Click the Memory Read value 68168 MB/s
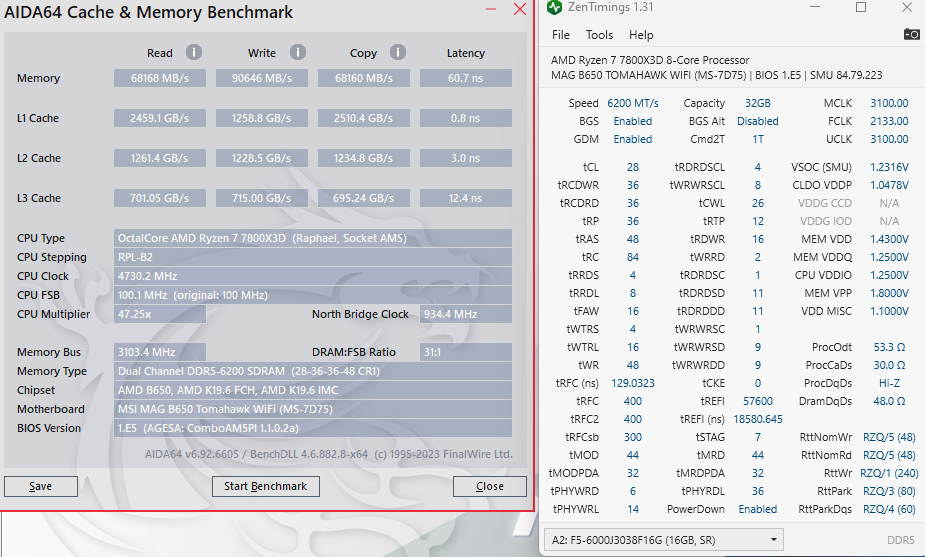Image resolution: width=925 pixels, height=557 pixels. point(160,78)
